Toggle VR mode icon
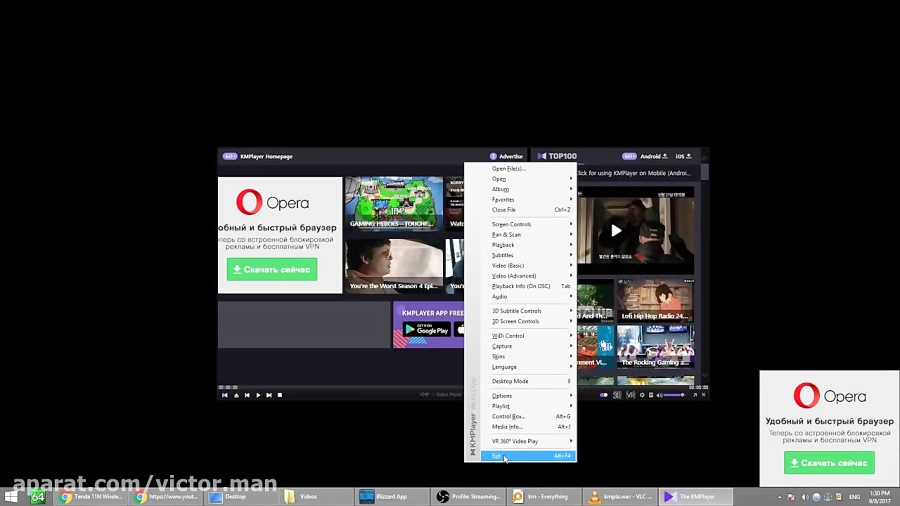 630,395
